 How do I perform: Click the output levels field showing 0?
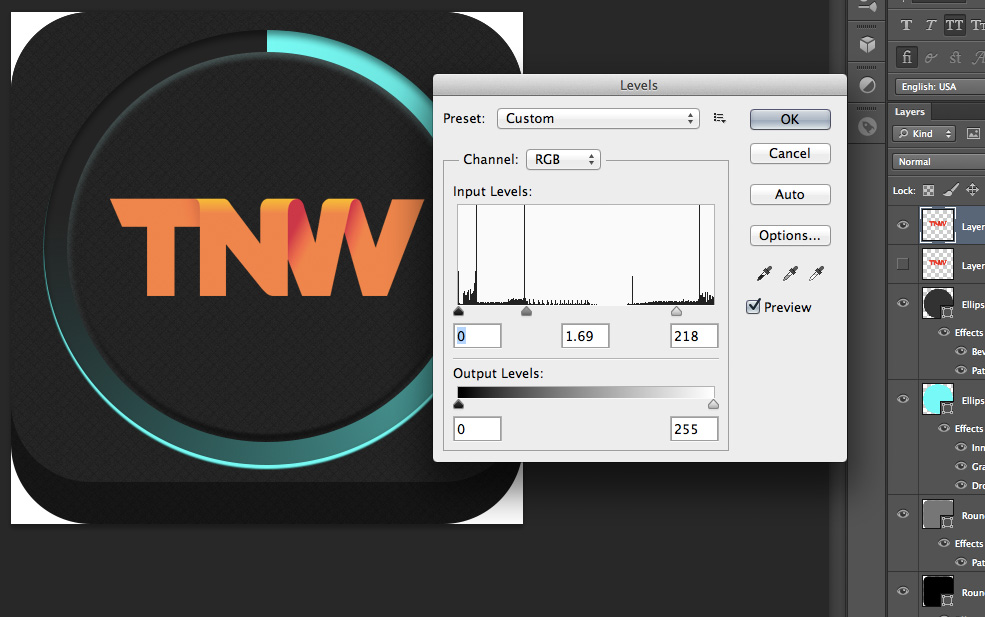coord(477,429)
